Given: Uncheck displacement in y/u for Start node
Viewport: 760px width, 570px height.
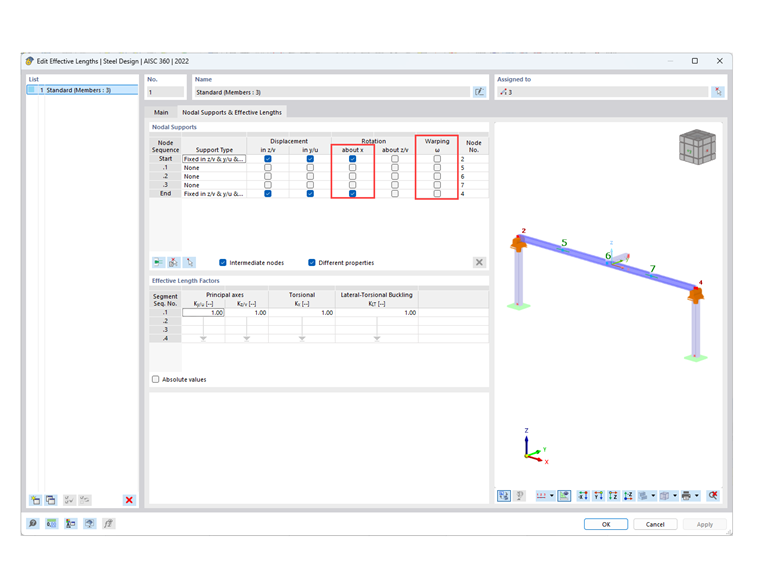Looking at the screenshot, I should (x=310, y=158).
